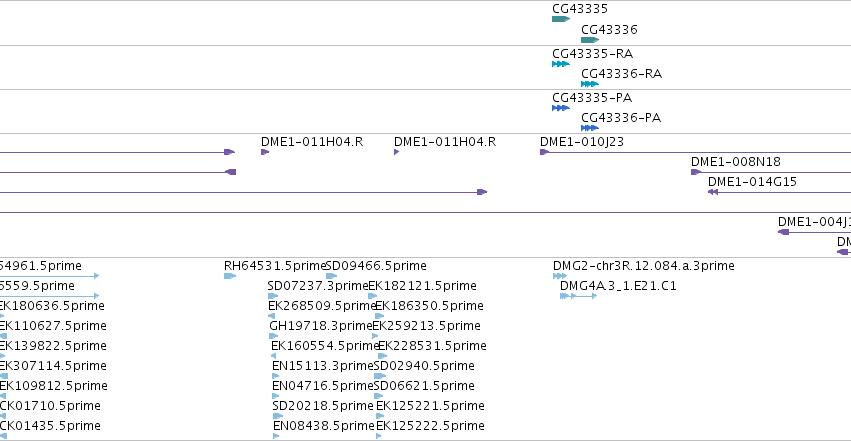This screenshot has height=441, width=851.
Task: Click the SD09466.5prime EST arrow glyph
Action: click(x=331, y=276)
